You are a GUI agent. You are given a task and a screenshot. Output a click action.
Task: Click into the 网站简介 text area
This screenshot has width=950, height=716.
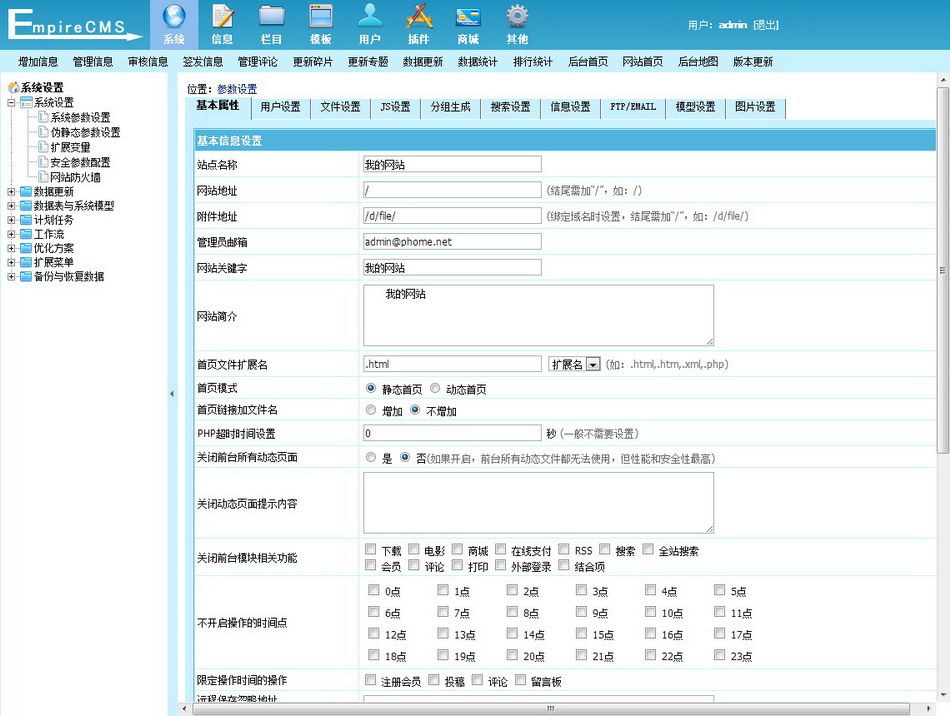[539, 316]
